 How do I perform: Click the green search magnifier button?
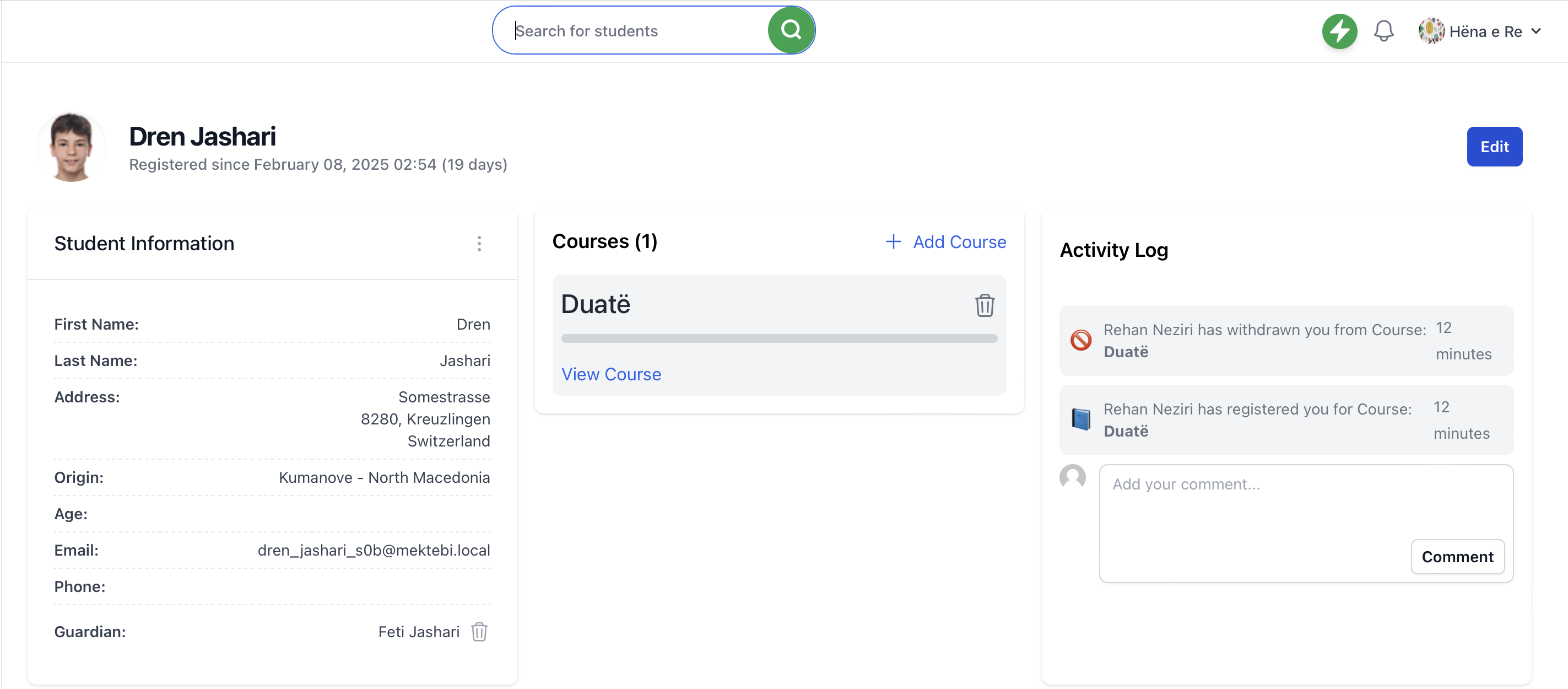(790, 30)
